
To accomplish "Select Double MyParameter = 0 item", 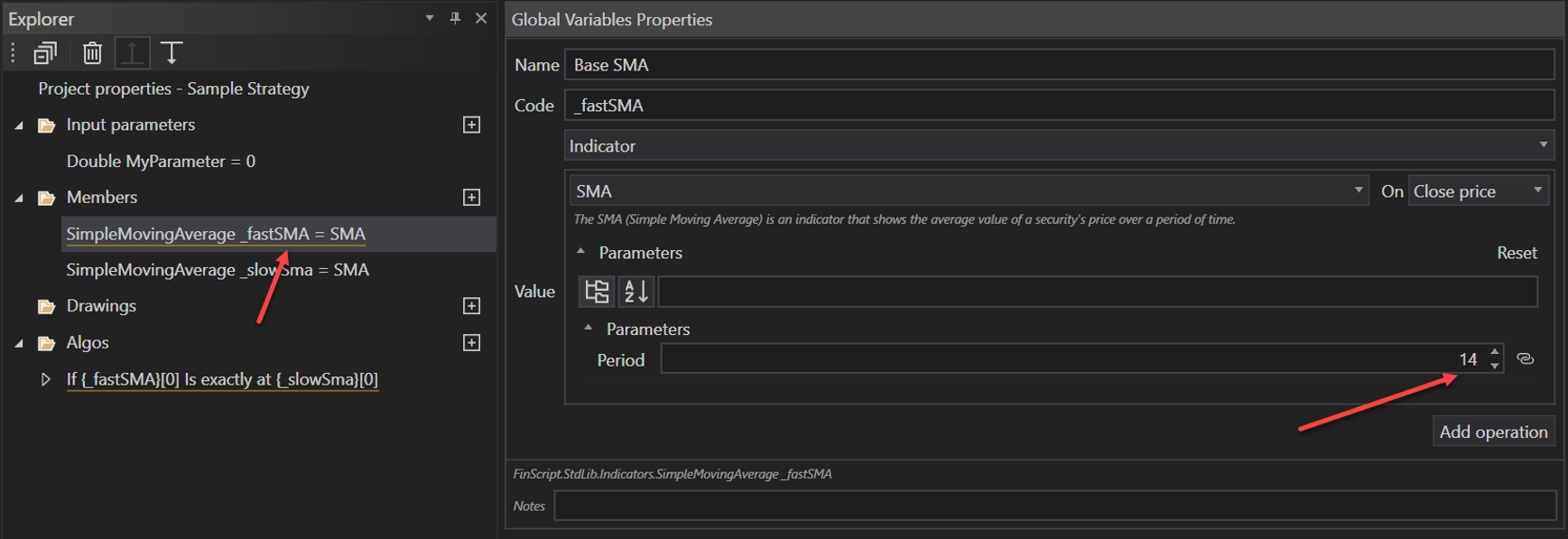I will [161, 162].
